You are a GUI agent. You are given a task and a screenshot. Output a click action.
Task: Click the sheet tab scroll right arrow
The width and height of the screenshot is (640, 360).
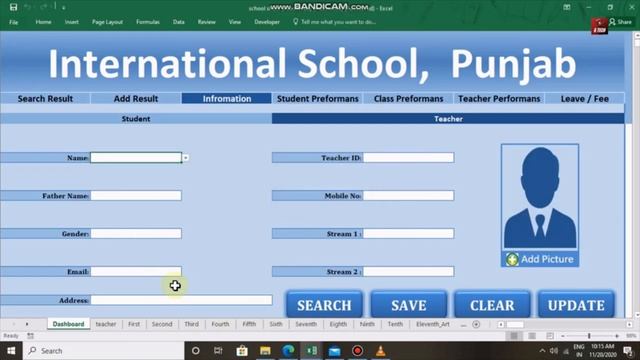pyautogui.click(x=27, y=324)
